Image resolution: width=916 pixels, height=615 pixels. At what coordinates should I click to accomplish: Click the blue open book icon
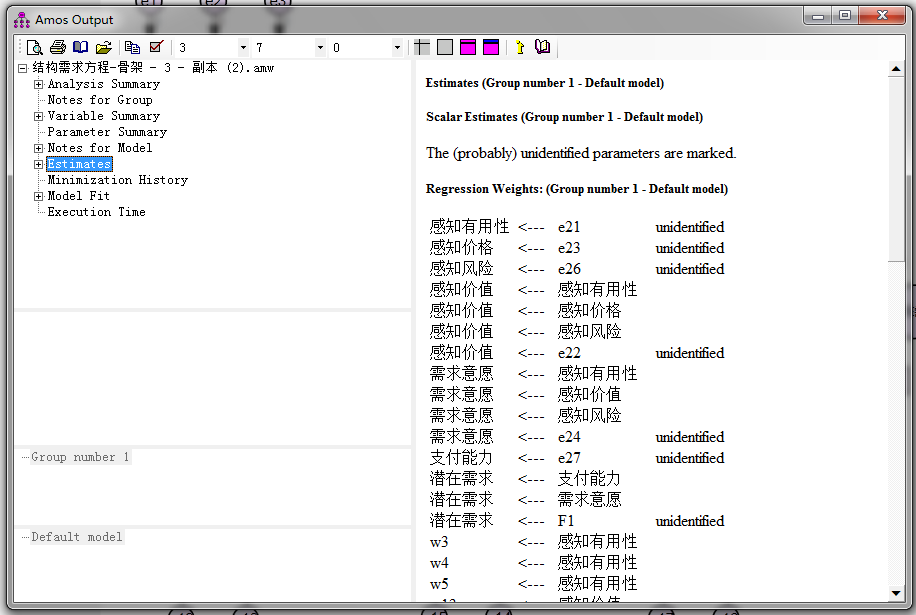click(x=81, y=47)
